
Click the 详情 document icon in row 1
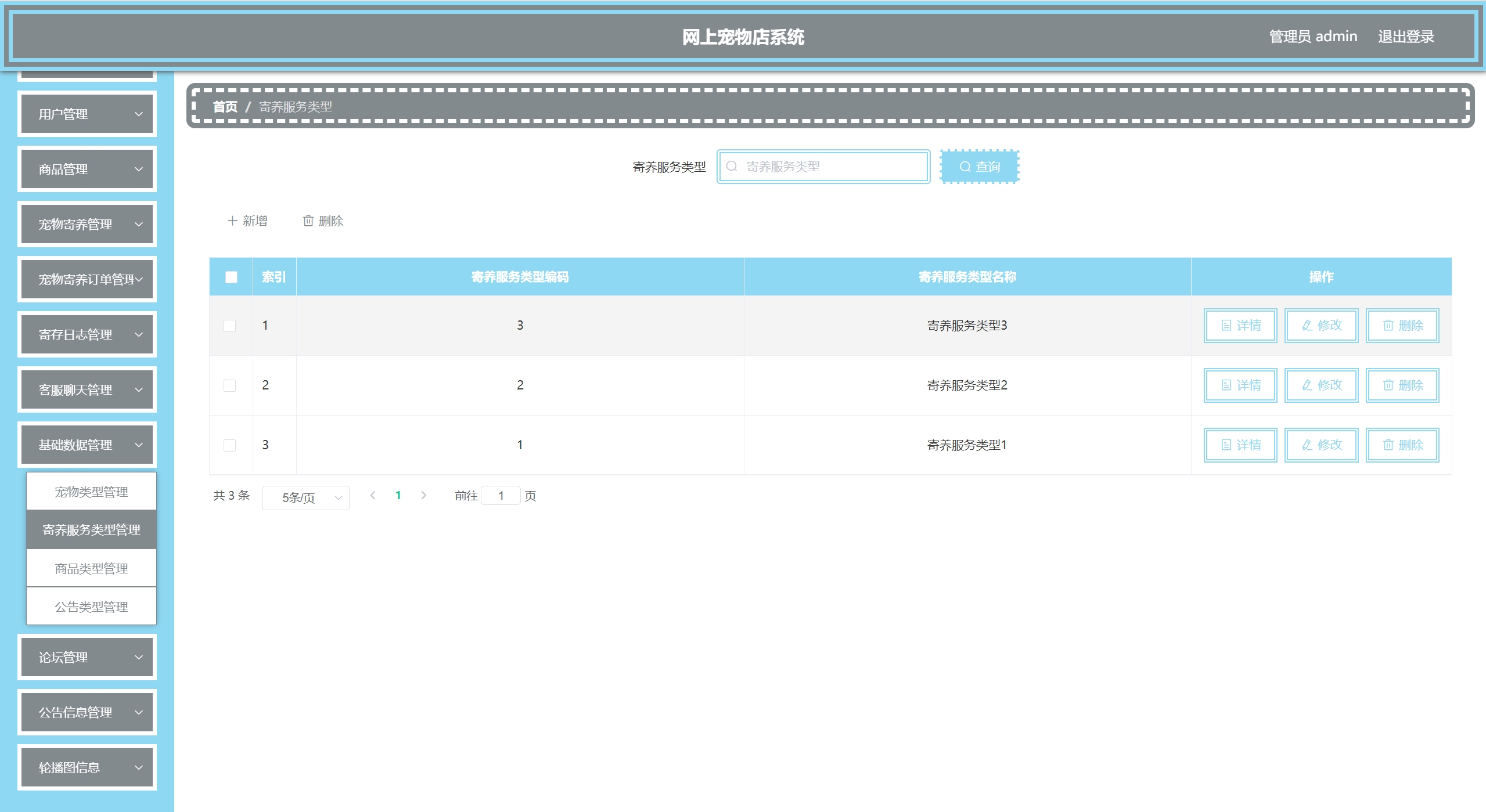pos(1226,326)
